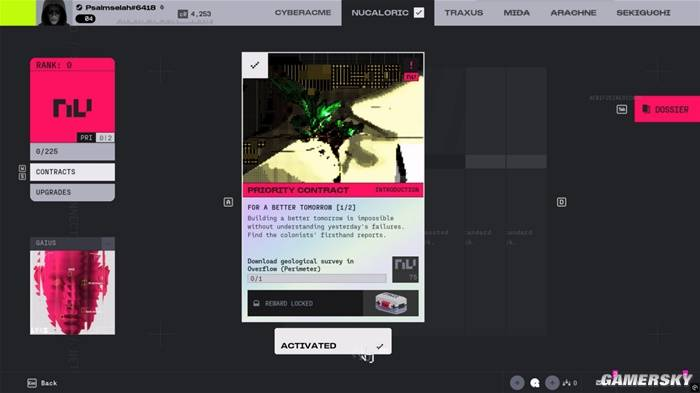
Task: Expand the Gaius panel header
Action: click(x=72, y=243)
